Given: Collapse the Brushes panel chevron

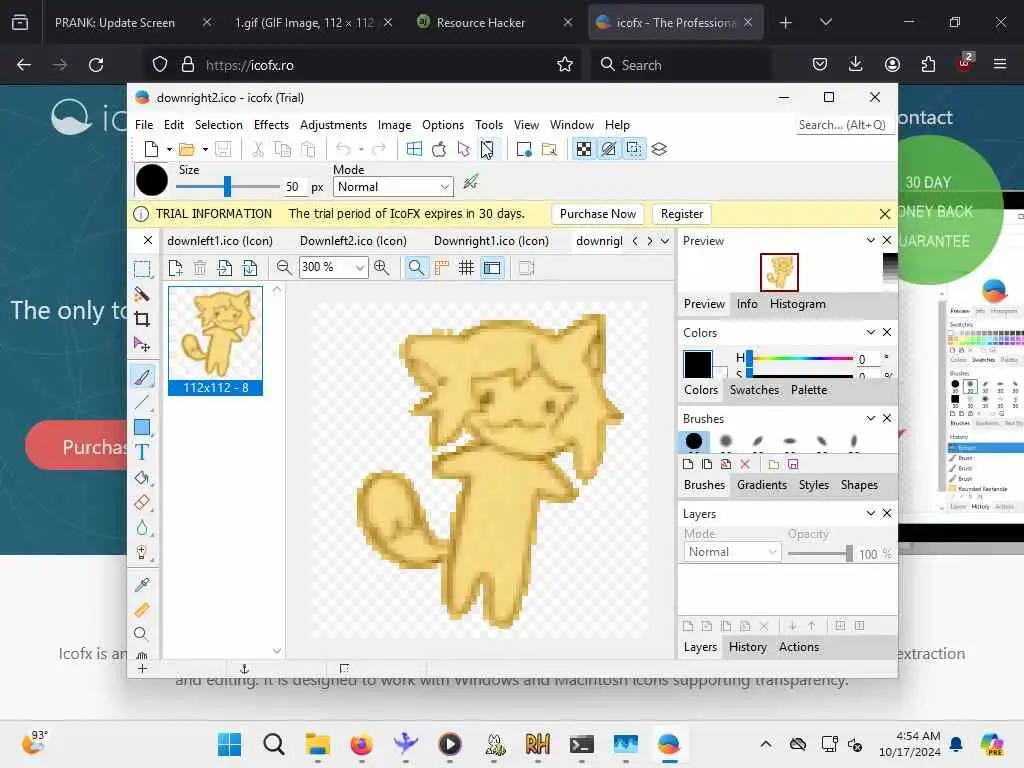Looking at the screenshot, I should [871, 418].
